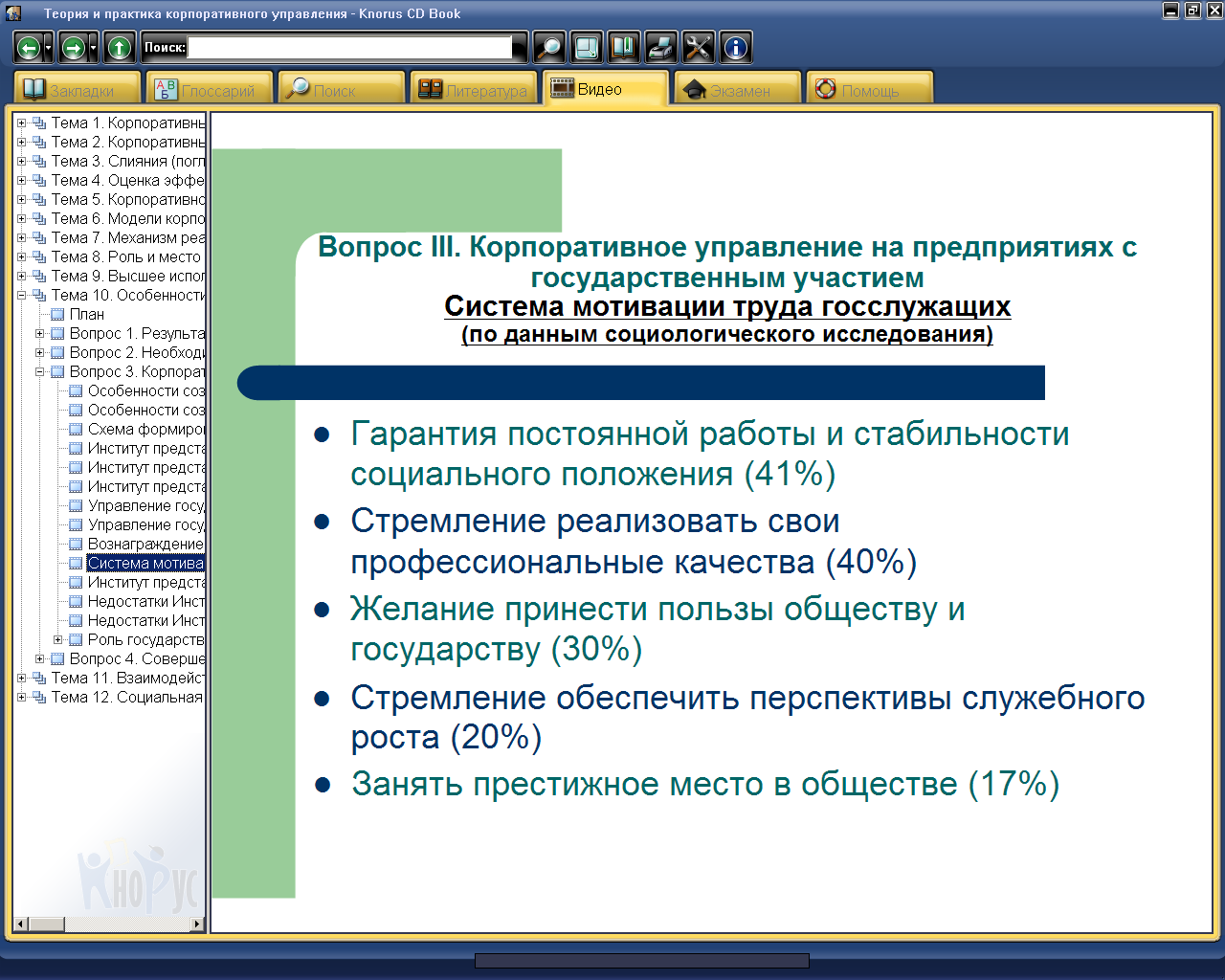Click the tree panel scrollbar's left arrow

[x=21, y=924]
